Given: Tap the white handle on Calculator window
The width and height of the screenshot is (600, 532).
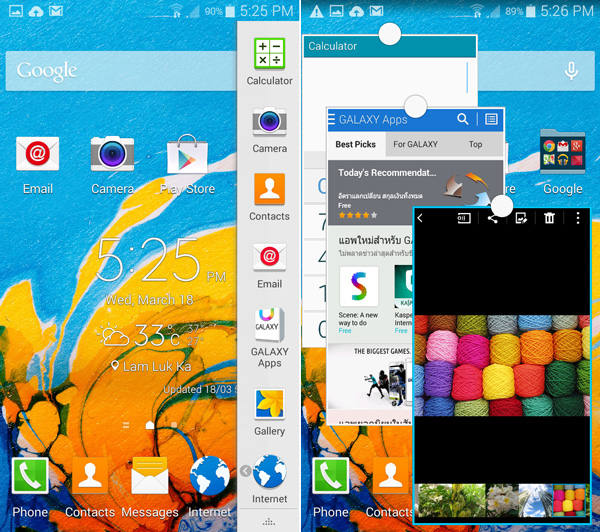Looking at the screenshot, I should [x=390, y=34].
